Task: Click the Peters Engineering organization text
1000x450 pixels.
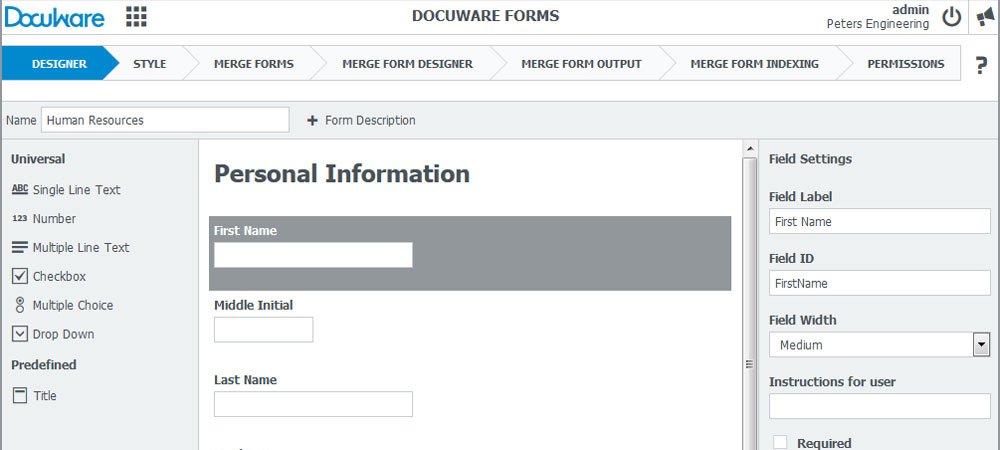Action: (x=878, y=24)
